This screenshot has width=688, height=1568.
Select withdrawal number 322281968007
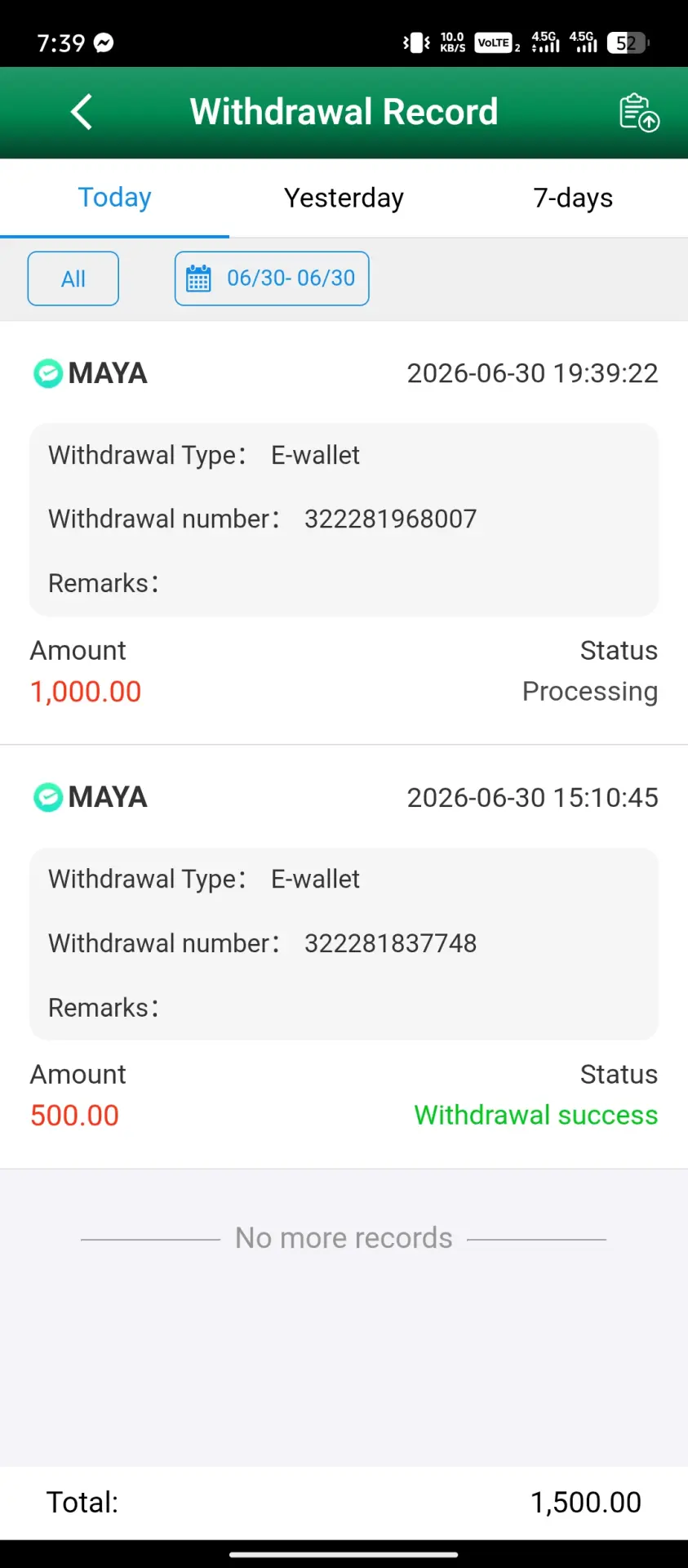pyautogui.click(x=390, y=519)
